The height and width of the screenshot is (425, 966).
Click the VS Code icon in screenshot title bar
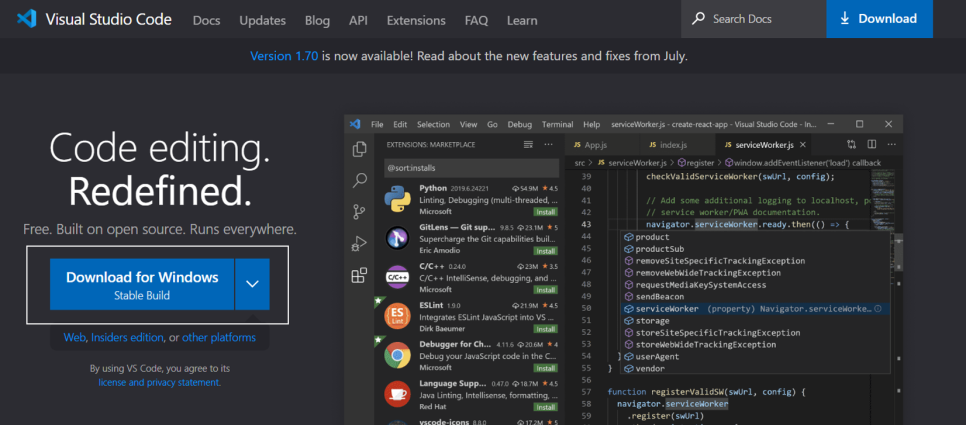pyautogui.click(x=355, y=124)
